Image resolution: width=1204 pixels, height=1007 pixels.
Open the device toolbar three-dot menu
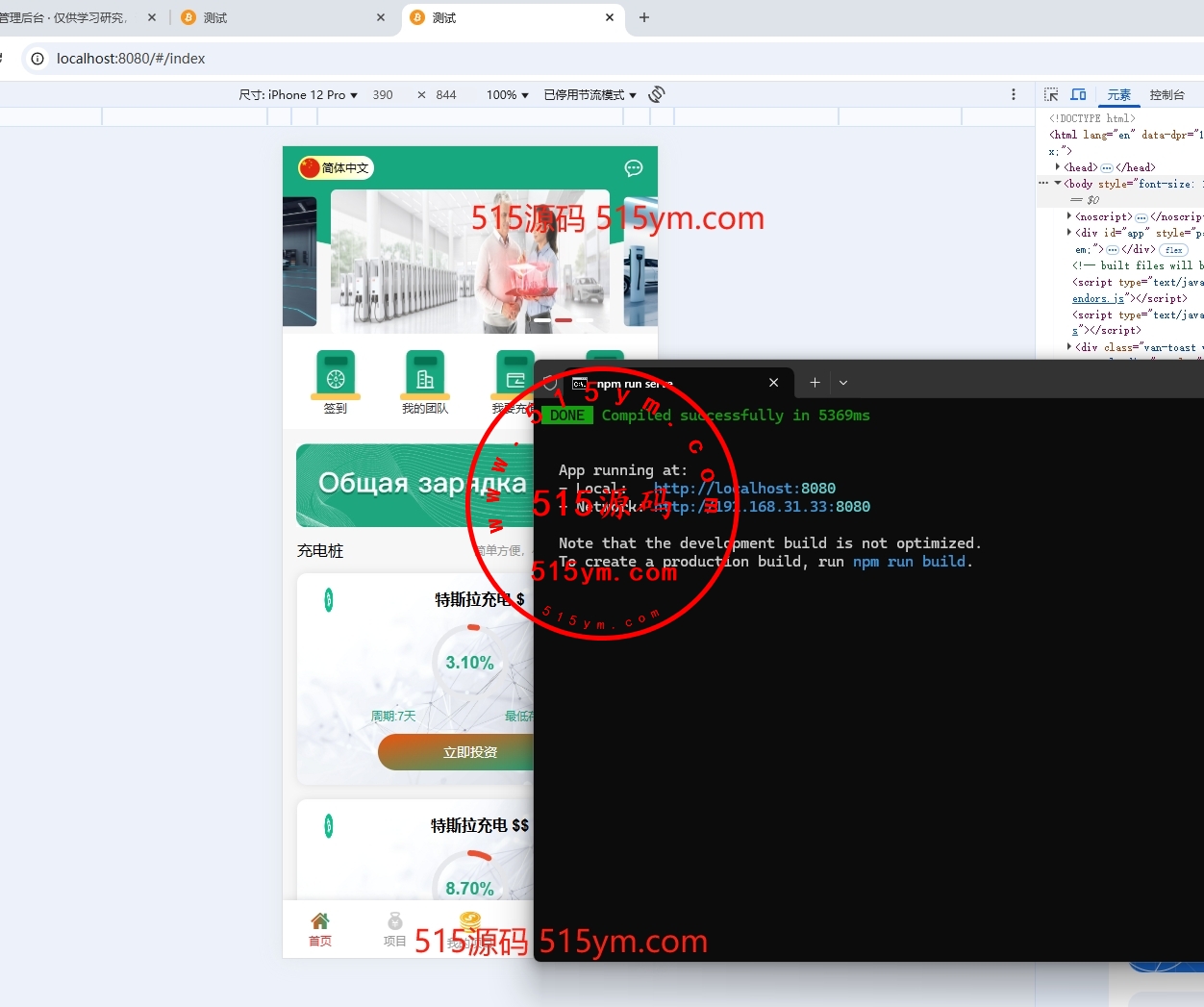[1014, 94]
